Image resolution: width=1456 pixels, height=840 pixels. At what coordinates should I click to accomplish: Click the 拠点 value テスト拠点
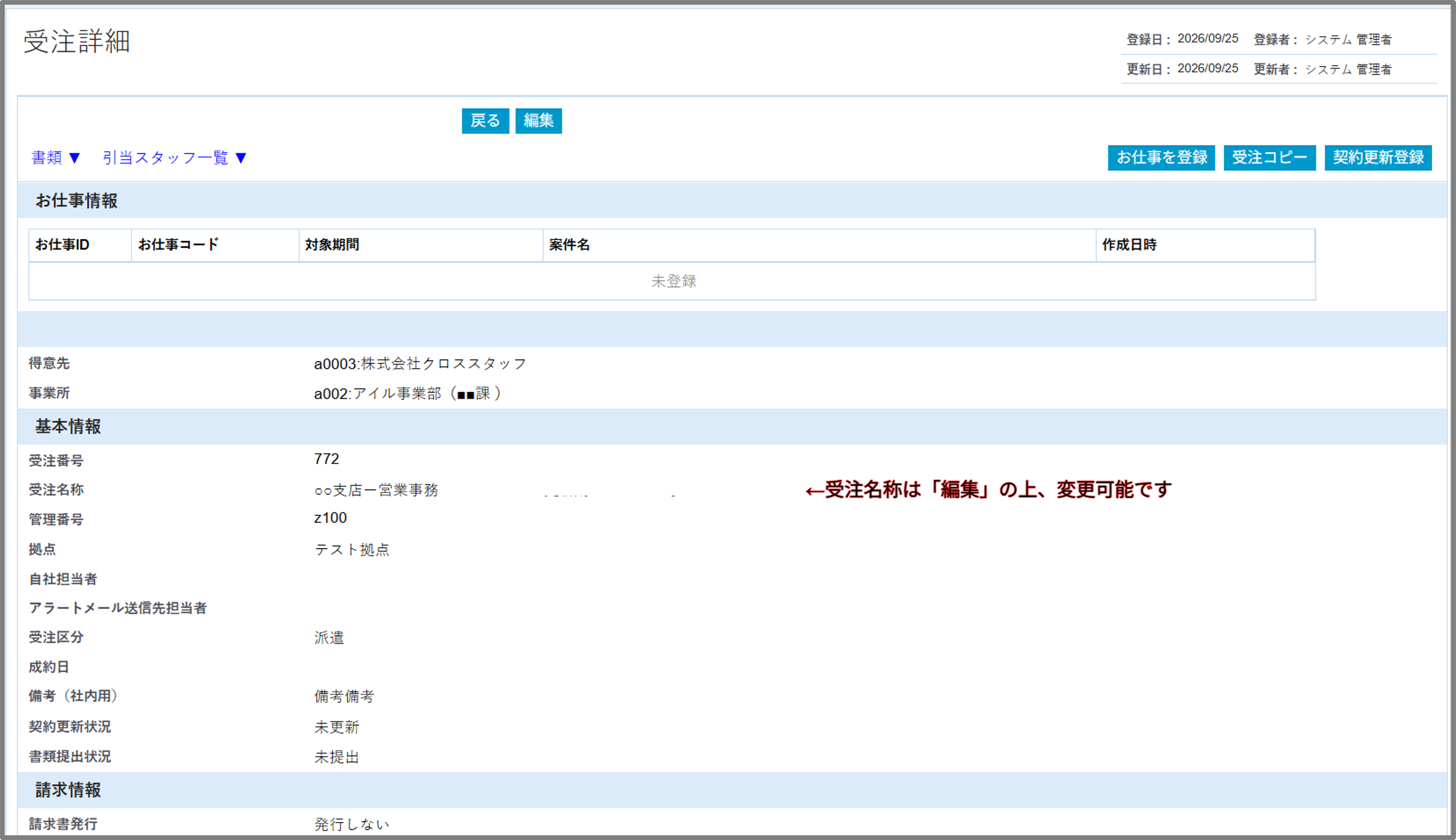(352, 549)
